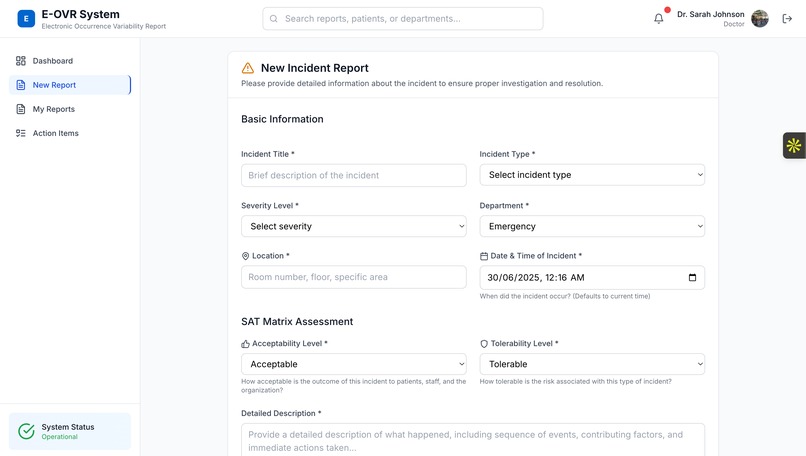Click the My Reports document icon
Screen dimensions: 806x456
(21, 109)
